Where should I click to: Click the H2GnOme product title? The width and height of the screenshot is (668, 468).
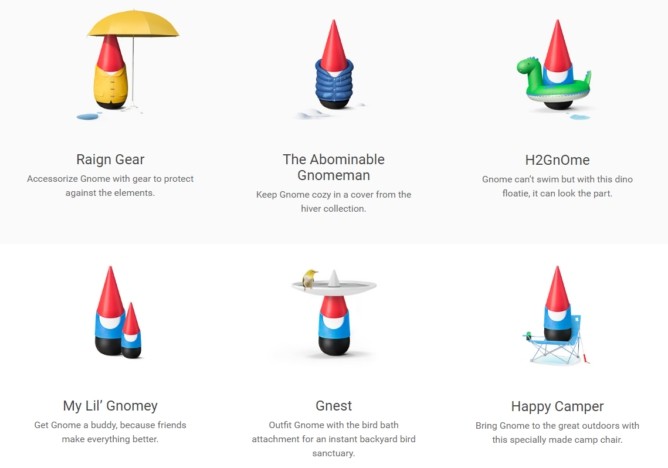click(557, 160)
